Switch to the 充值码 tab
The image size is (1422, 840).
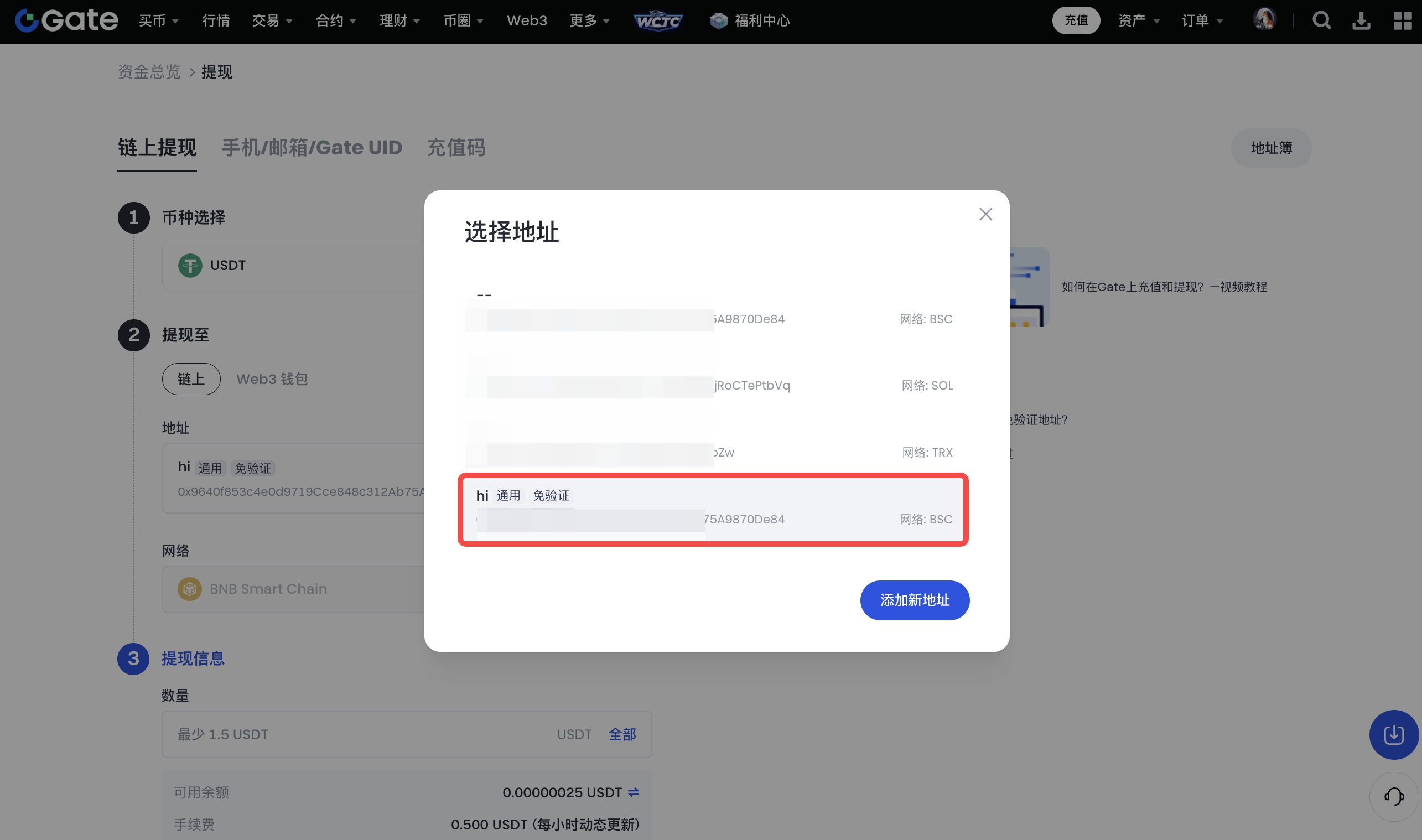(456, 148)
